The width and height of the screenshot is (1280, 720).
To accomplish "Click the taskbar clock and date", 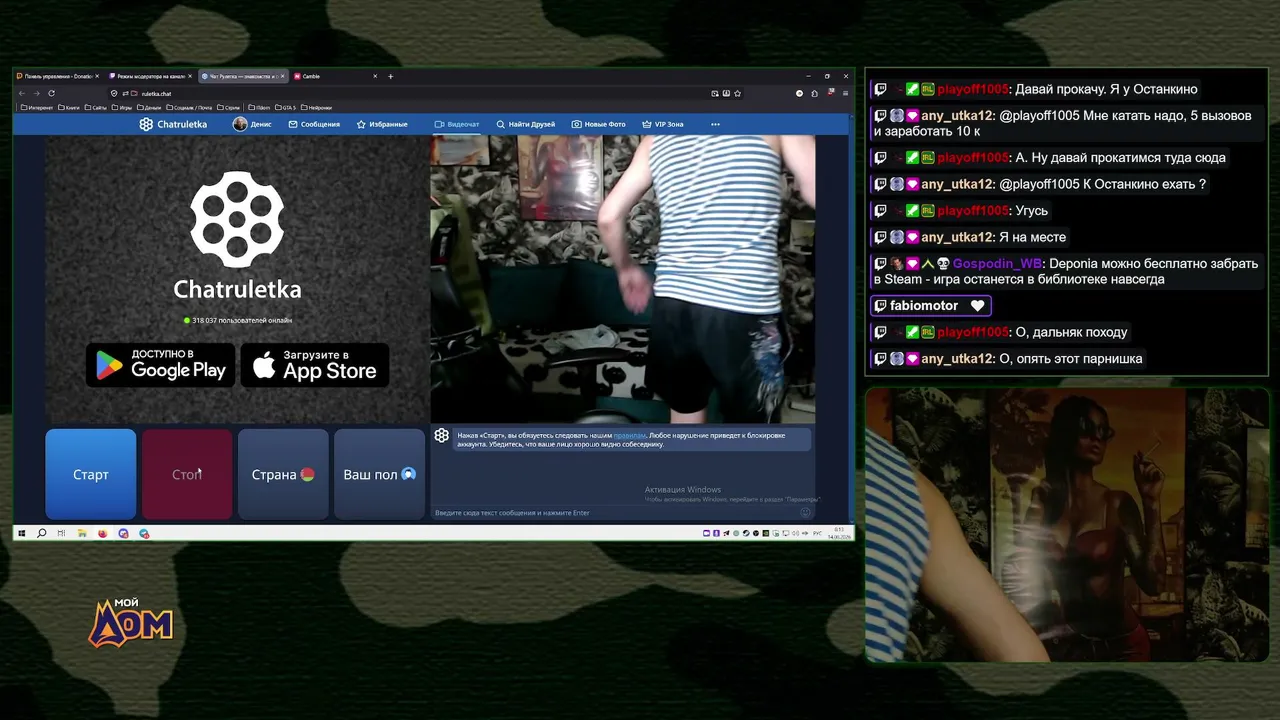I will (x=838, y=533).
